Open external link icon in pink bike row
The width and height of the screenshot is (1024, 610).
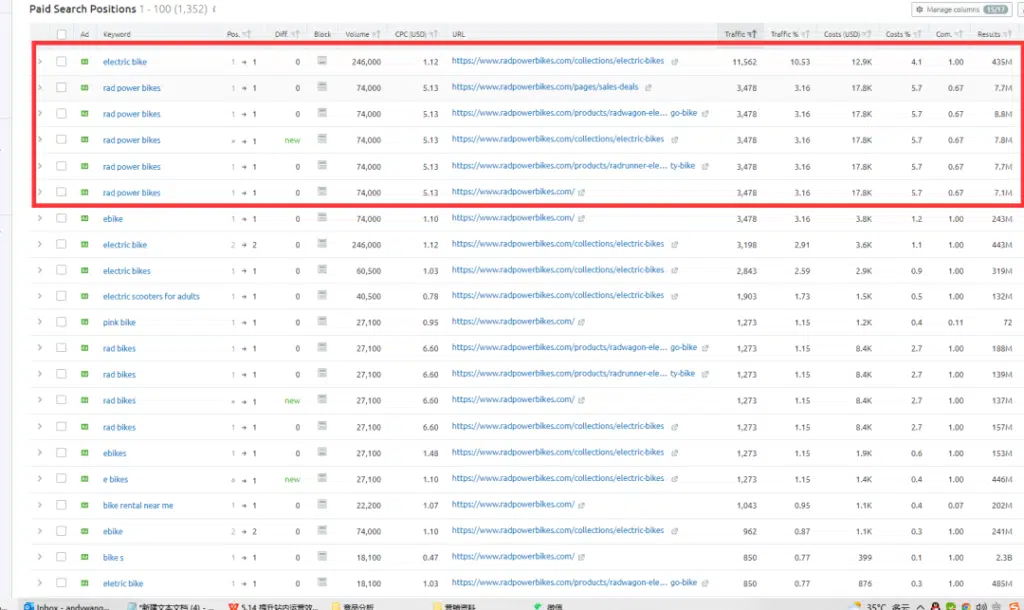tap(581, 322)
